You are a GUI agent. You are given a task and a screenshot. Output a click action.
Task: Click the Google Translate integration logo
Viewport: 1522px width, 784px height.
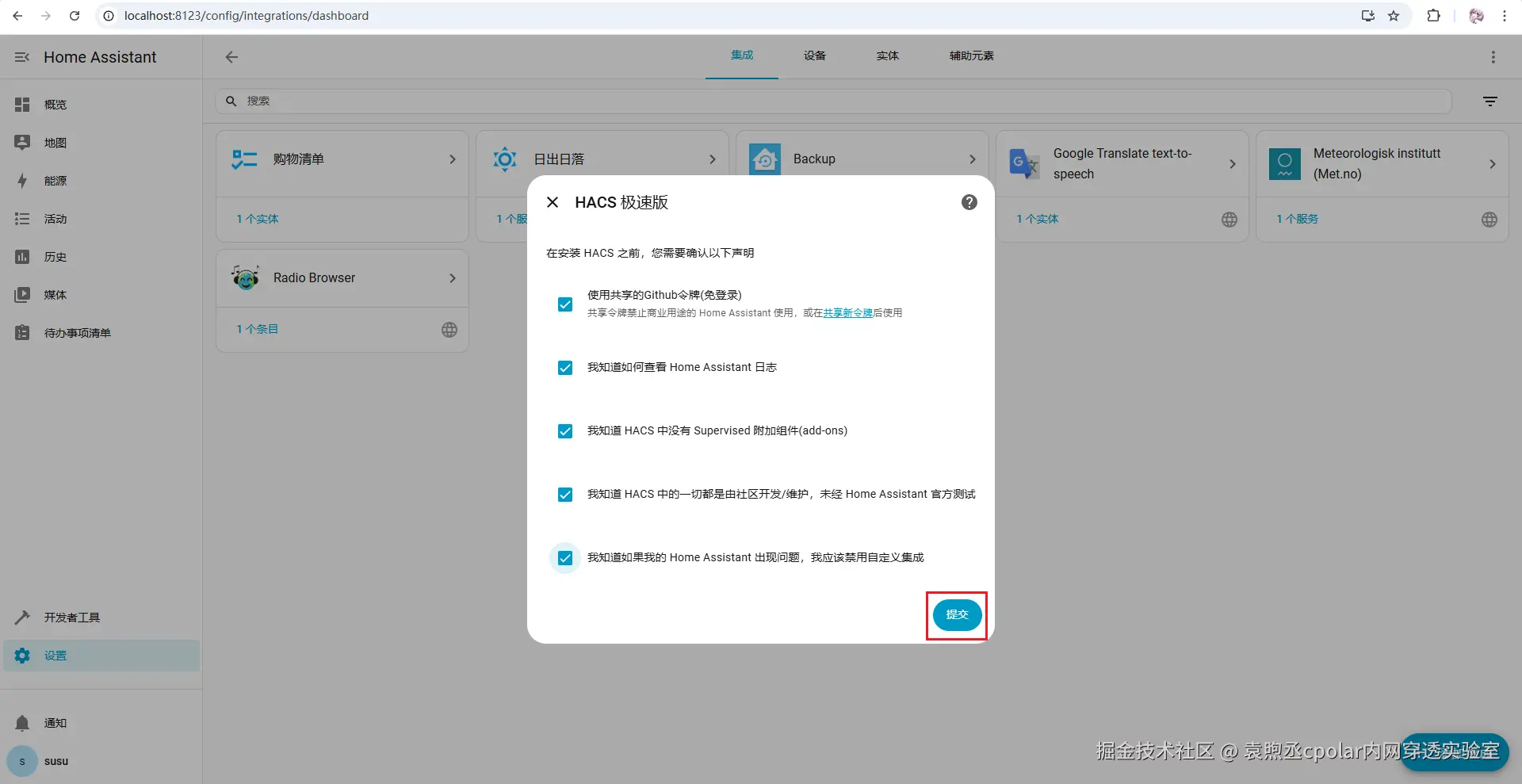pyautogui.click(x=1024, y=164)
